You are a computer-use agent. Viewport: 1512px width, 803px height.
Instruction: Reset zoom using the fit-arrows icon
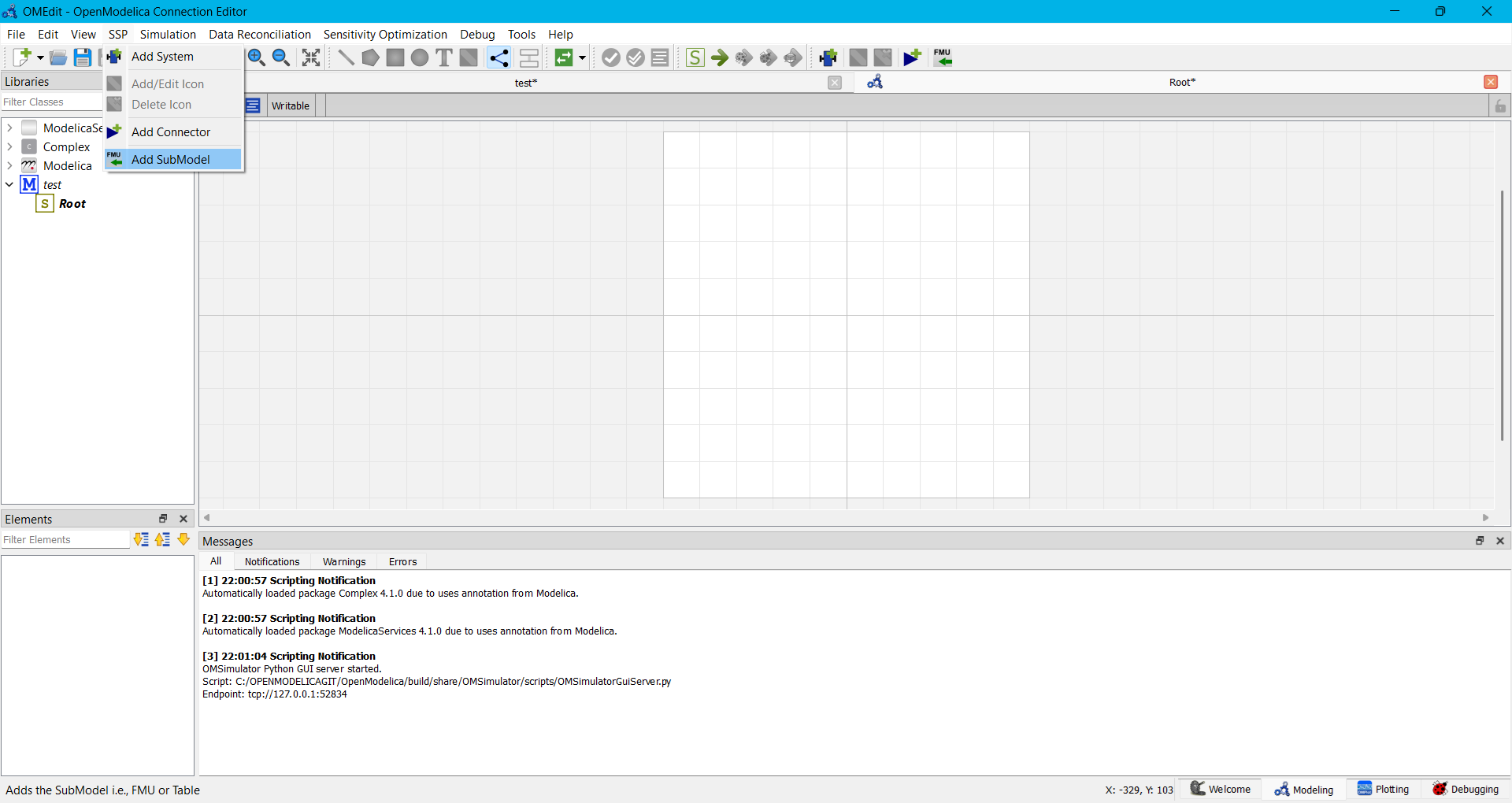coord(311,57)
